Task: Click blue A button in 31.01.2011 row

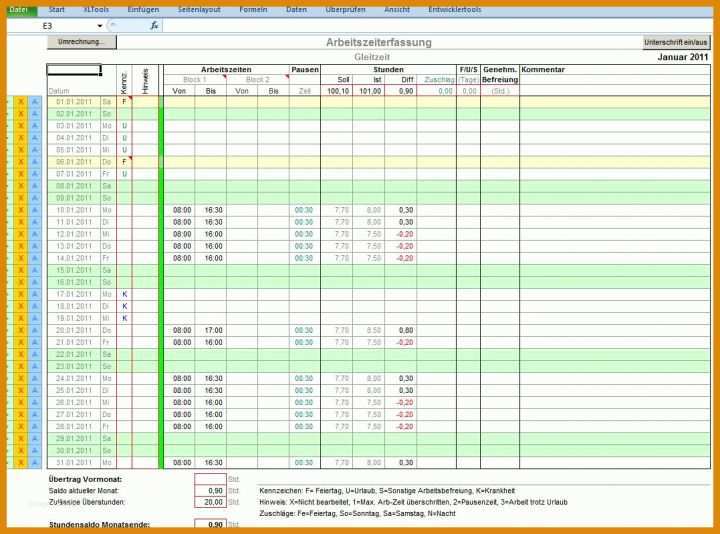Action: 35,462
